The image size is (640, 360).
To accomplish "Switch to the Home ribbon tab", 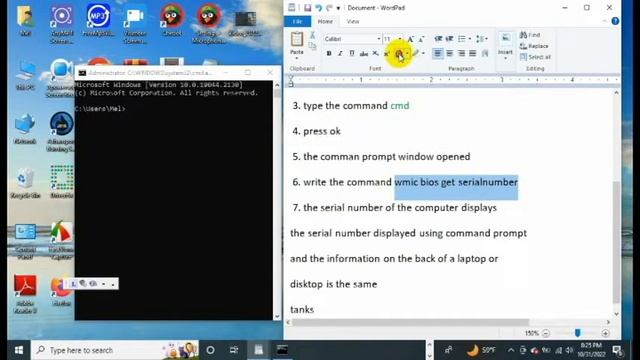I will (325, 21).
